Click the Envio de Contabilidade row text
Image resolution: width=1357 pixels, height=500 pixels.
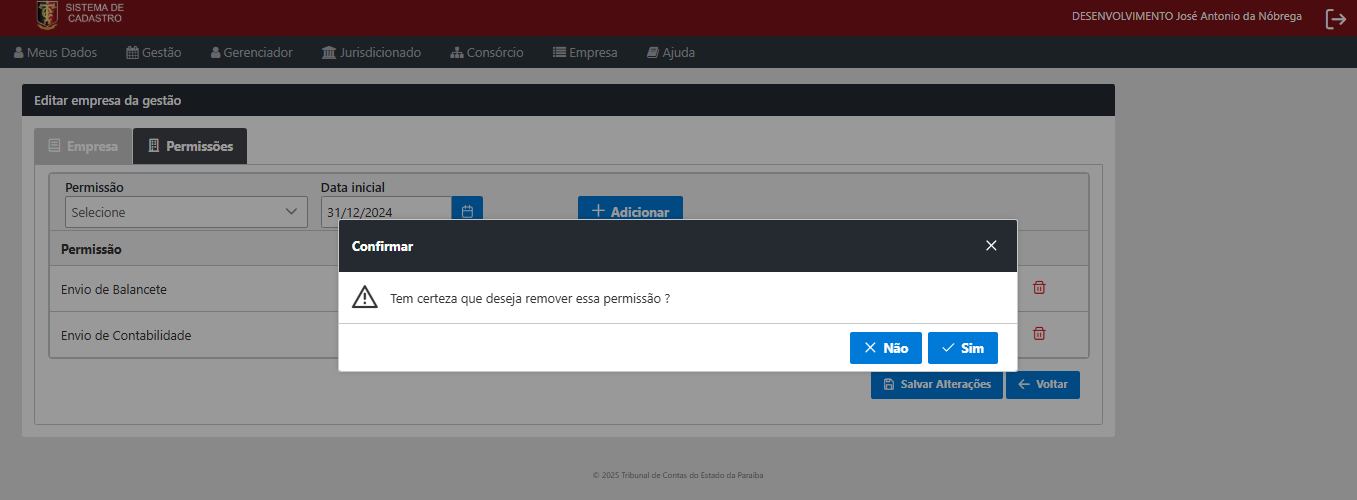pos(126,335)
